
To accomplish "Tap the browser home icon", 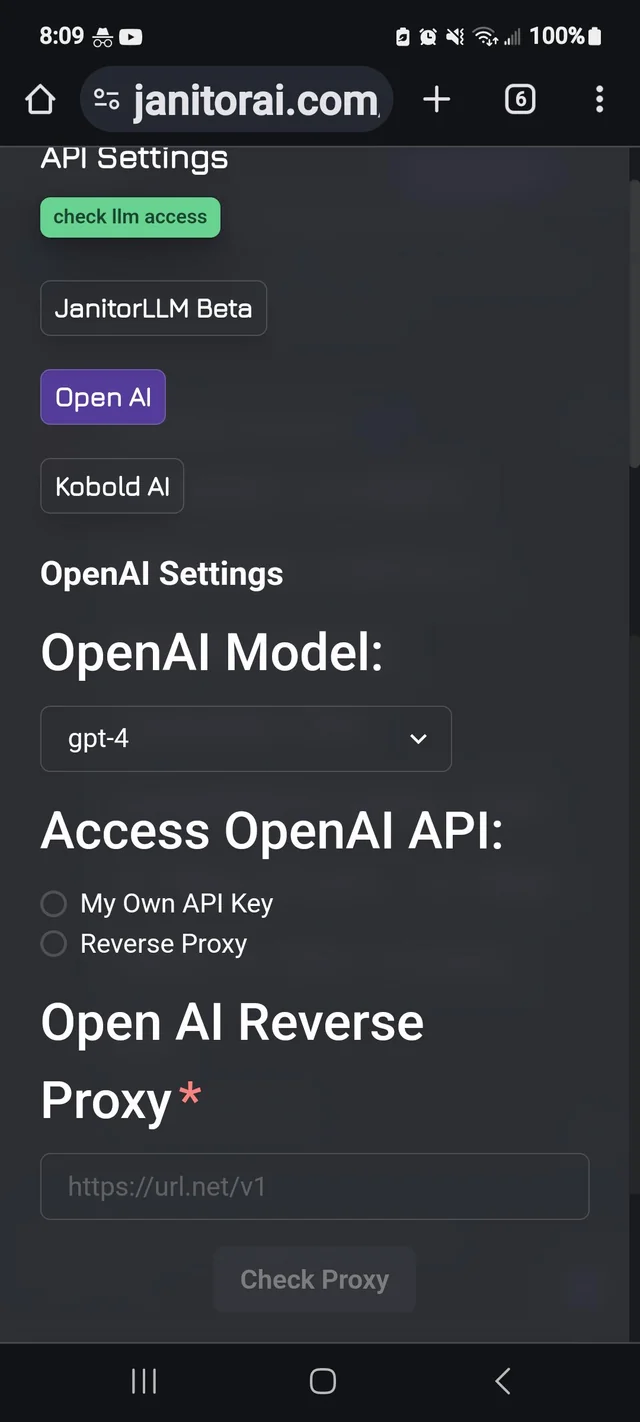I will (x=40, y=99).
